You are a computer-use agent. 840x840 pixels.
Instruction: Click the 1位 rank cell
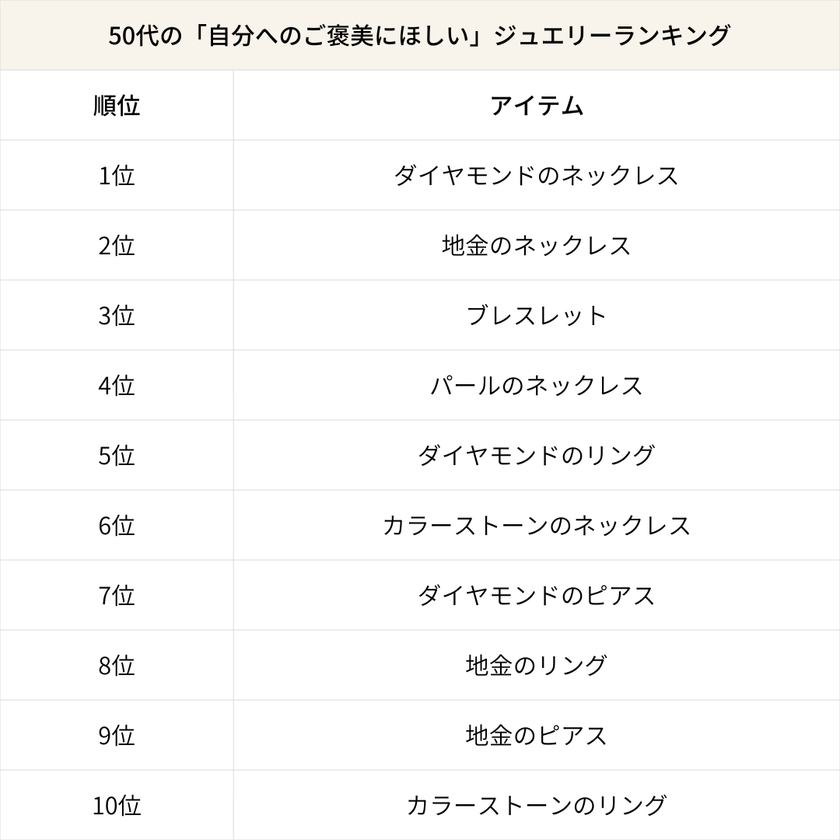click(x=116, y=176)
